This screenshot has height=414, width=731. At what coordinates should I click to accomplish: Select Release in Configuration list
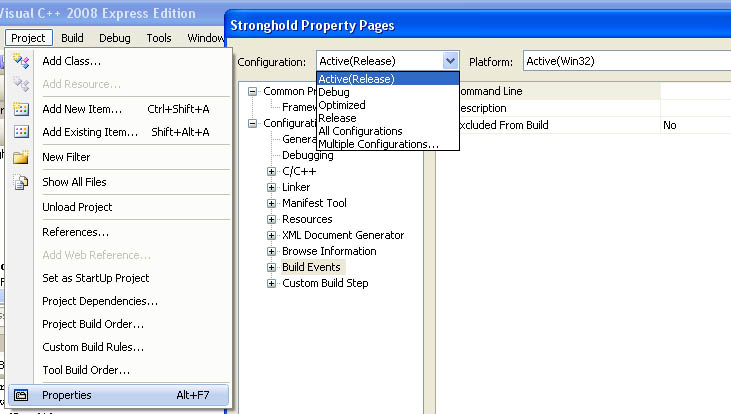coord(387,118)
